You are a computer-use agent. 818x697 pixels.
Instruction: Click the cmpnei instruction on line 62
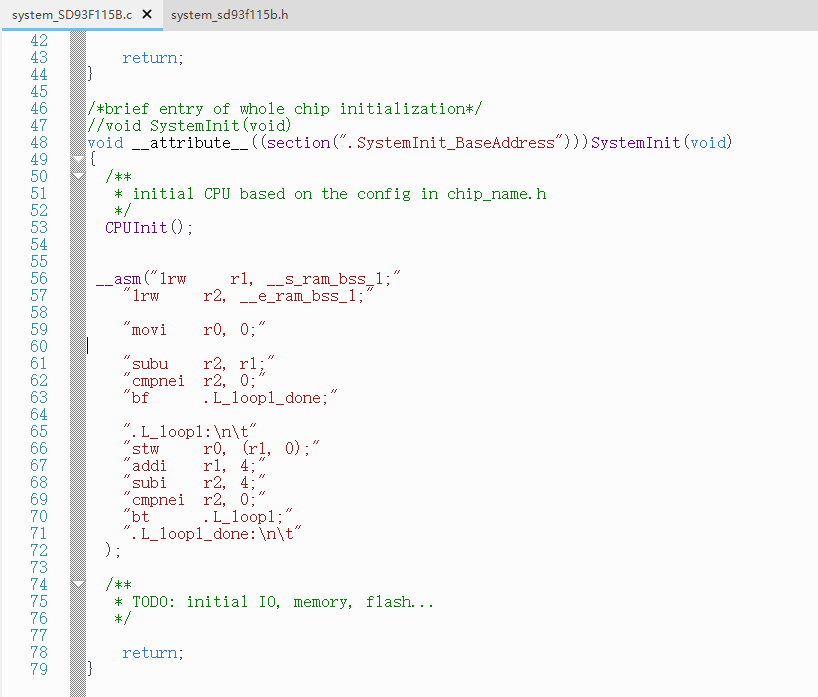click(x=194, y=381)
